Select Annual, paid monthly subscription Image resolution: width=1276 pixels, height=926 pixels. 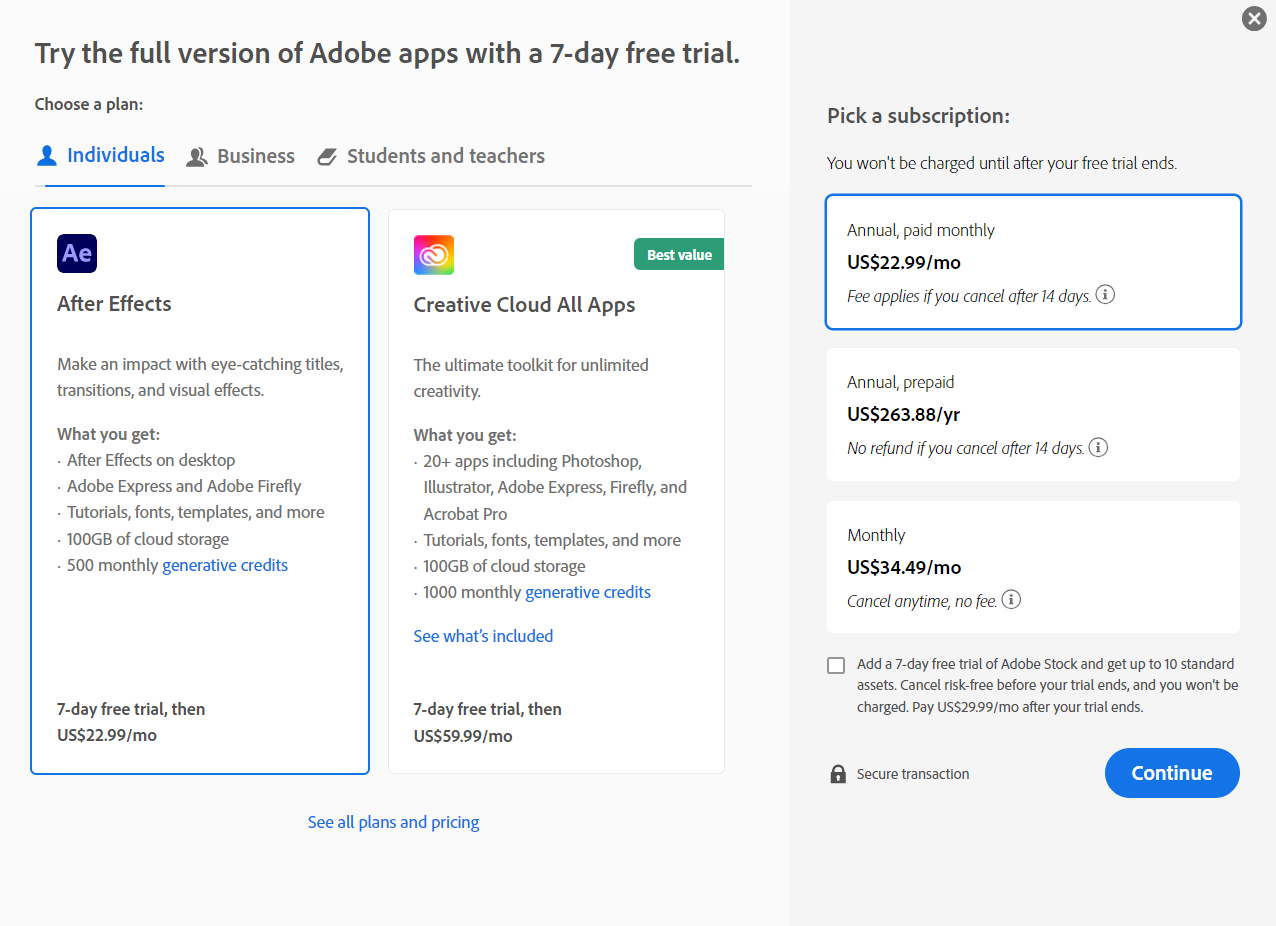tap(1033, 261)
